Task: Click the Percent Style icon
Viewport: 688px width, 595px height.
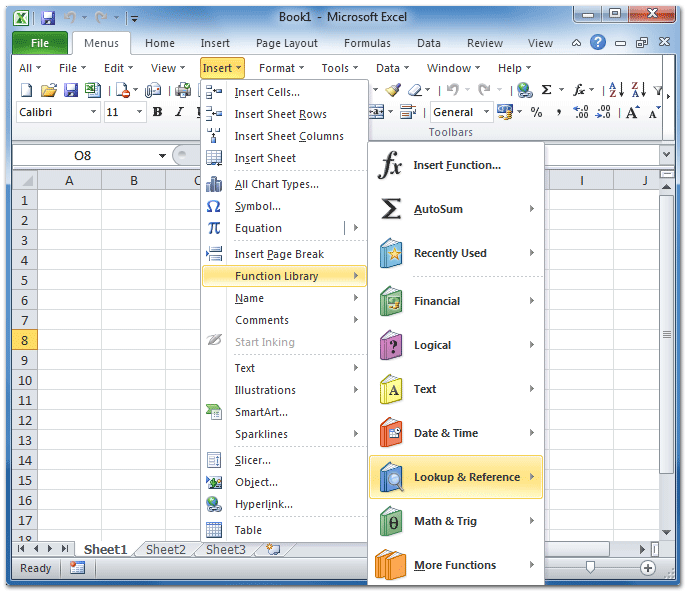Action: 536,112
